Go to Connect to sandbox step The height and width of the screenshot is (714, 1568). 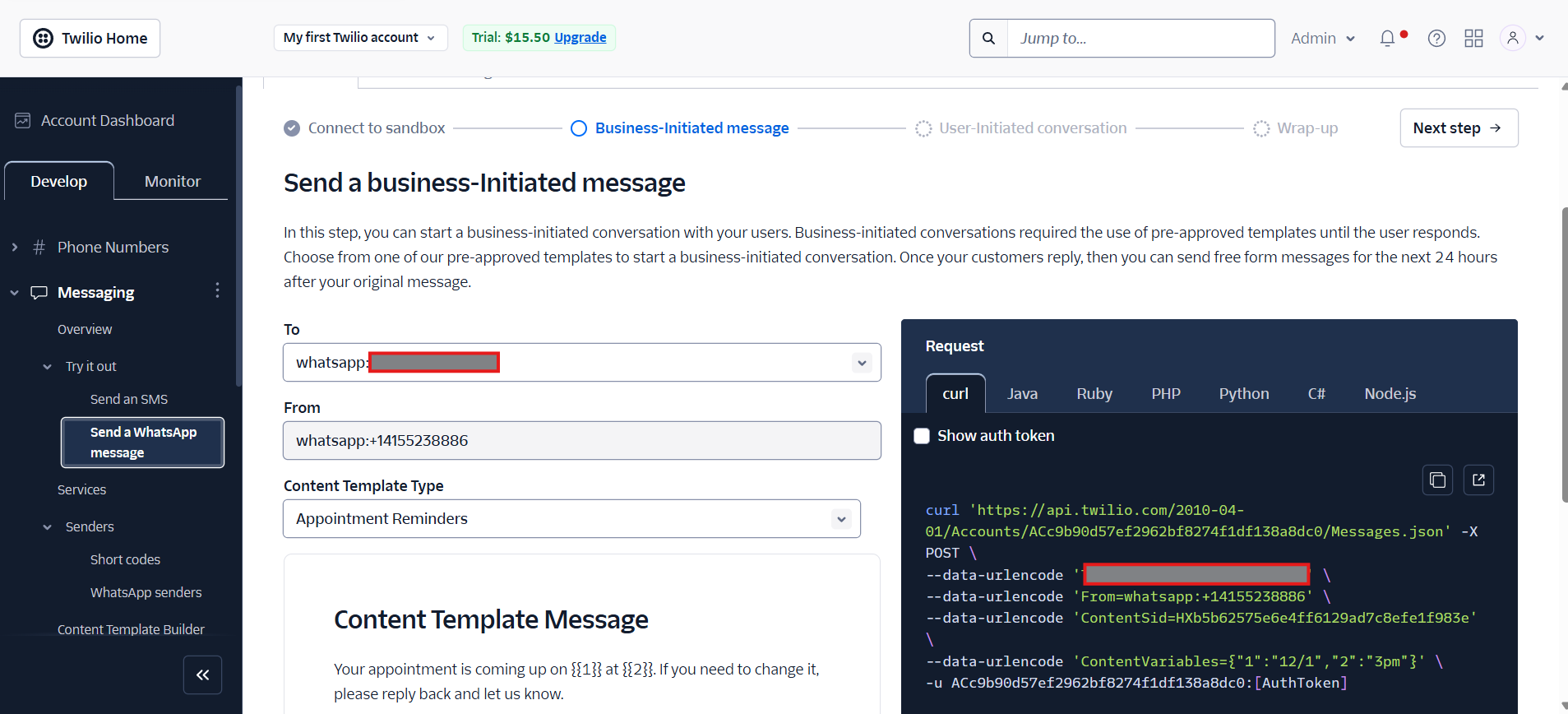pos(364,128)
